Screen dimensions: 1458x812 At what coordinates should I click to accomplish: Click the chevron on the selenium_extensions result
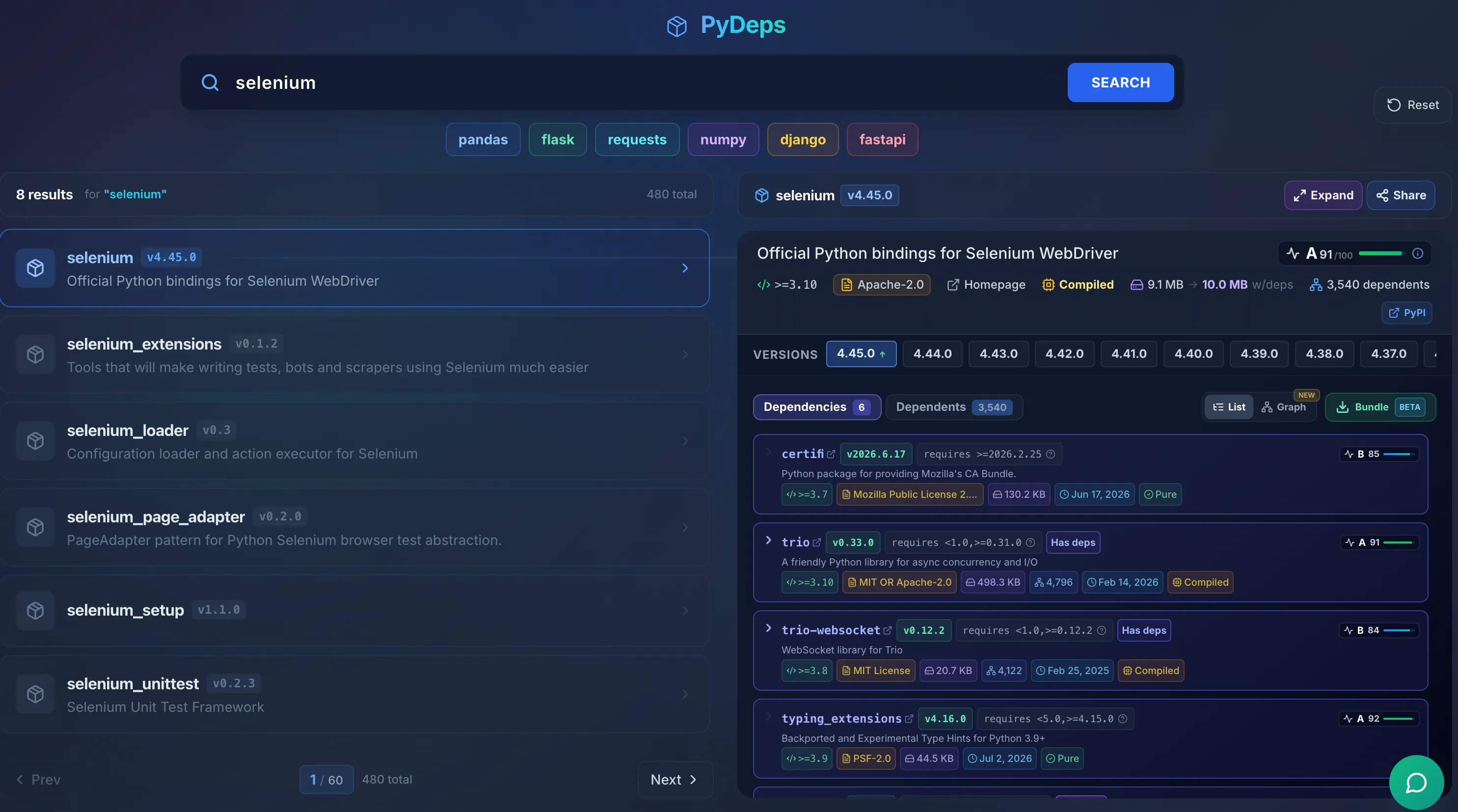point(685,354)
